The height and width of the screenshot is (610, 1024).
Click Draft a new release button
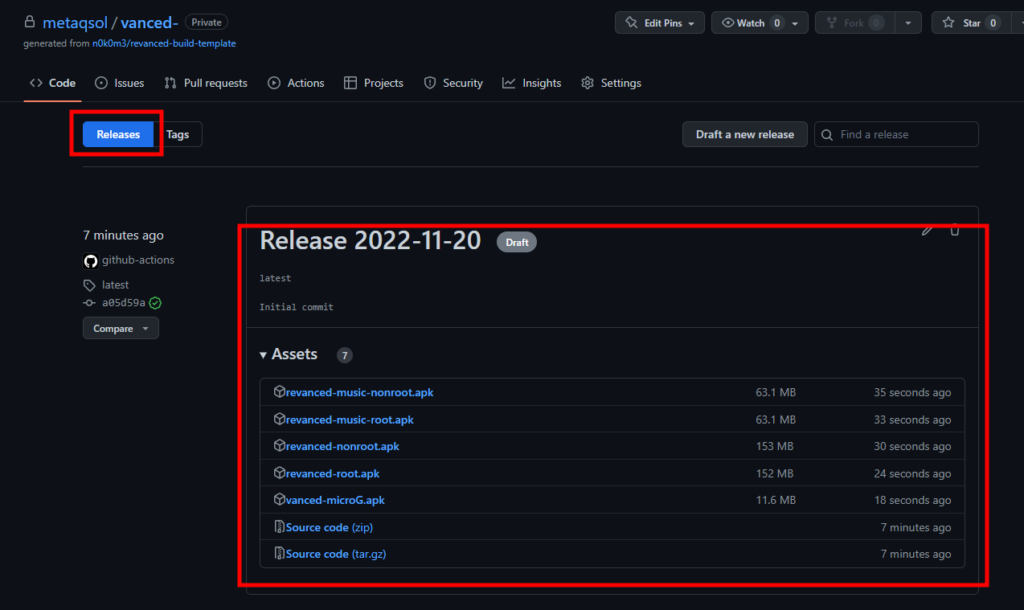point(745,134)
